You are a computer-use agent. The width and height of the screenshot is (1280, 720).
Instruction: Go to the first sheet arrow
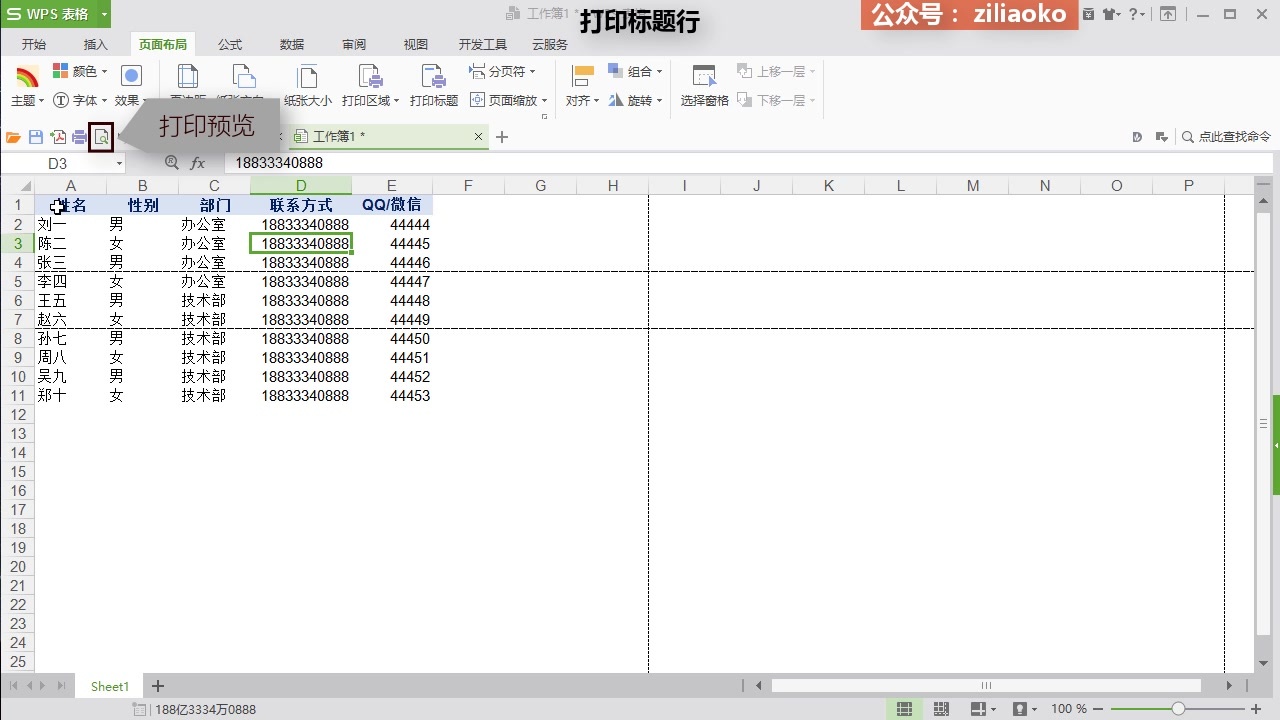click(15, 686)
